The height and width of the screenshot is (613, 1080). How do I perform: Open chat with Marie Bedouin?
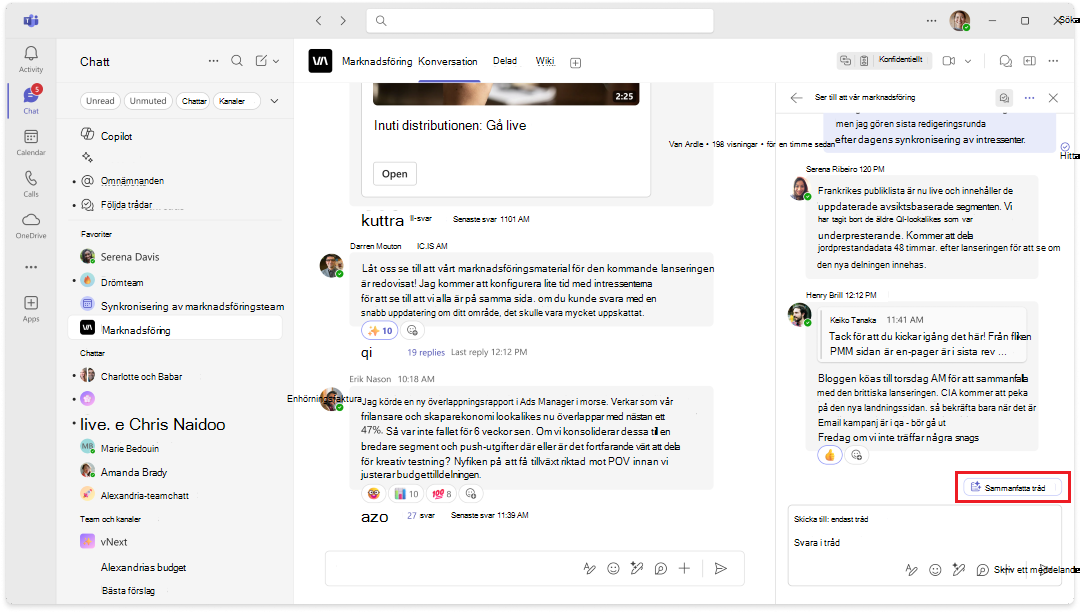[x=176, y=448]
